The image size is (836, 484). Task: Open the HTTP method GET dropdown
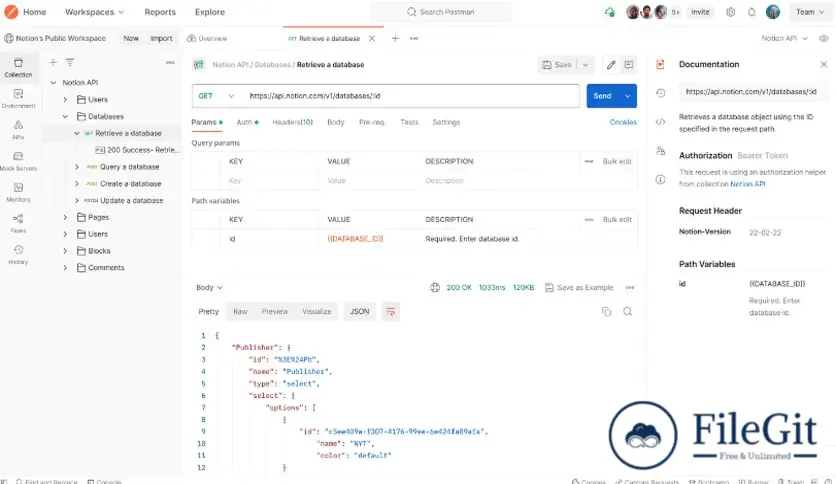pyautogui.click(x=216, y=96)
